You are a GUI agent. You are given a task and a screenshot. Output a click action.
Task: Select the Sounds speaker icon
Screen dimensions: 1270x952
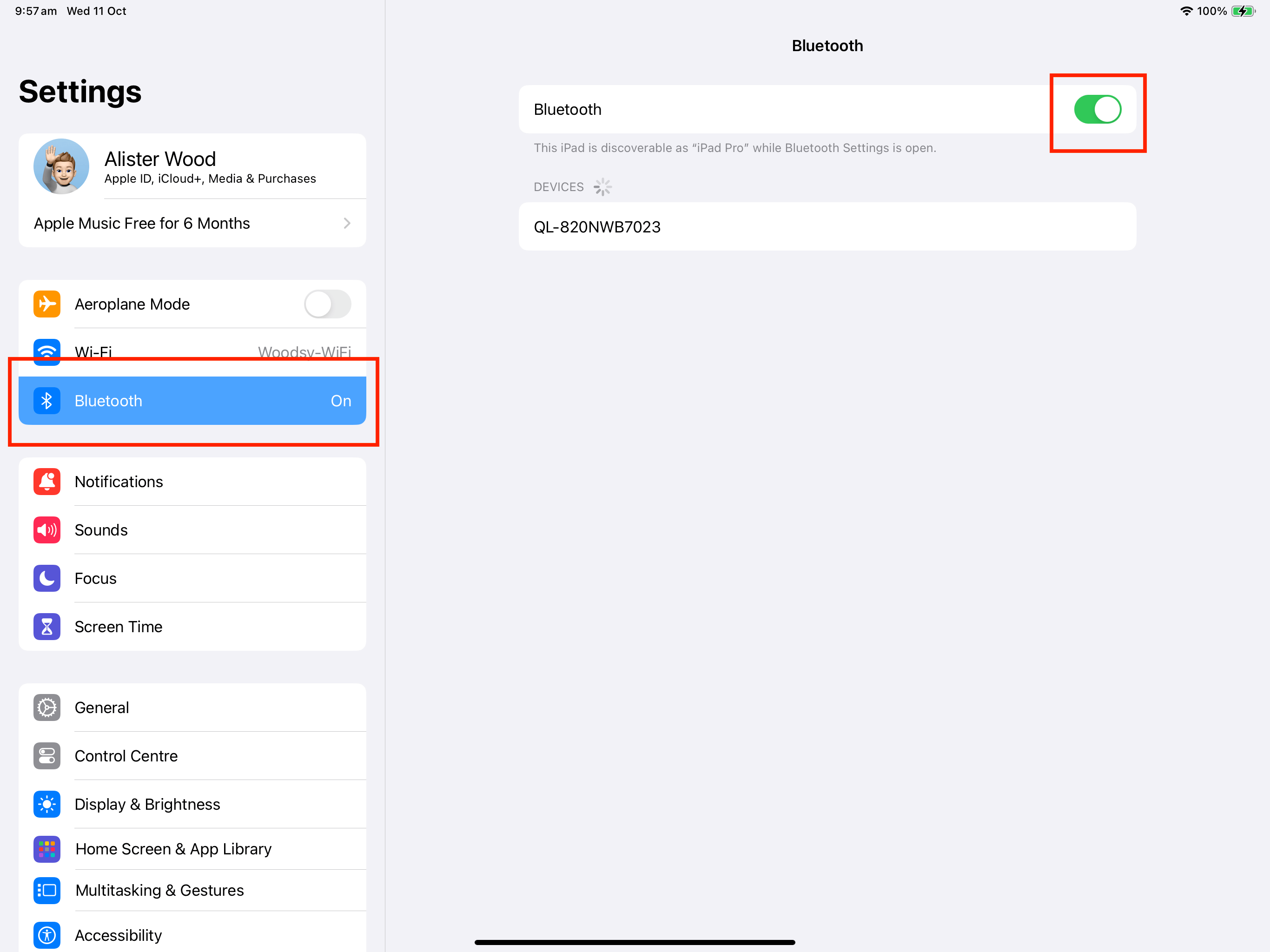(x=46, y=529)
